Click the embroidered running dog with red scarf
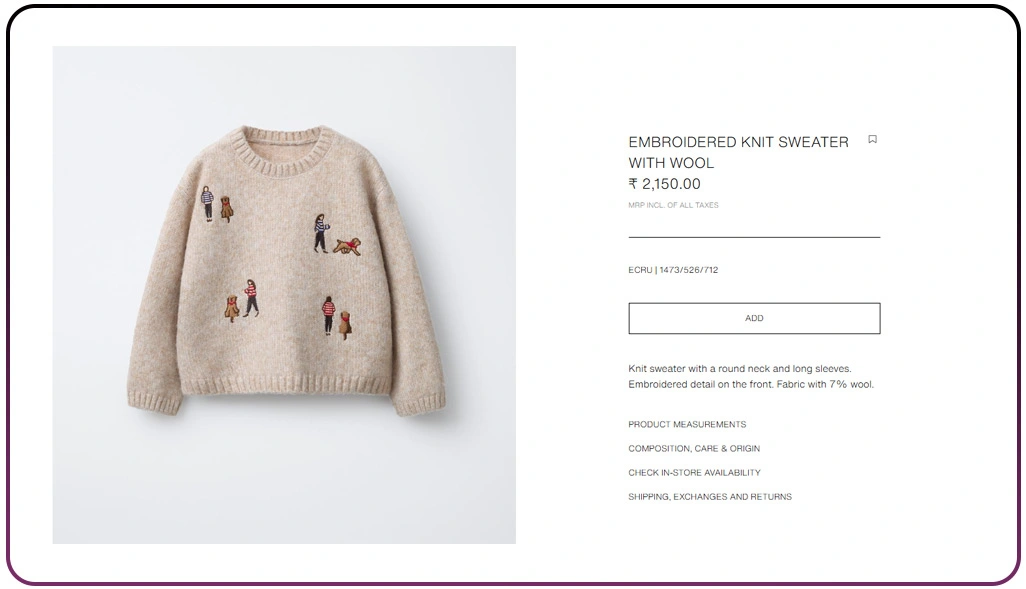 coord(347,246)
